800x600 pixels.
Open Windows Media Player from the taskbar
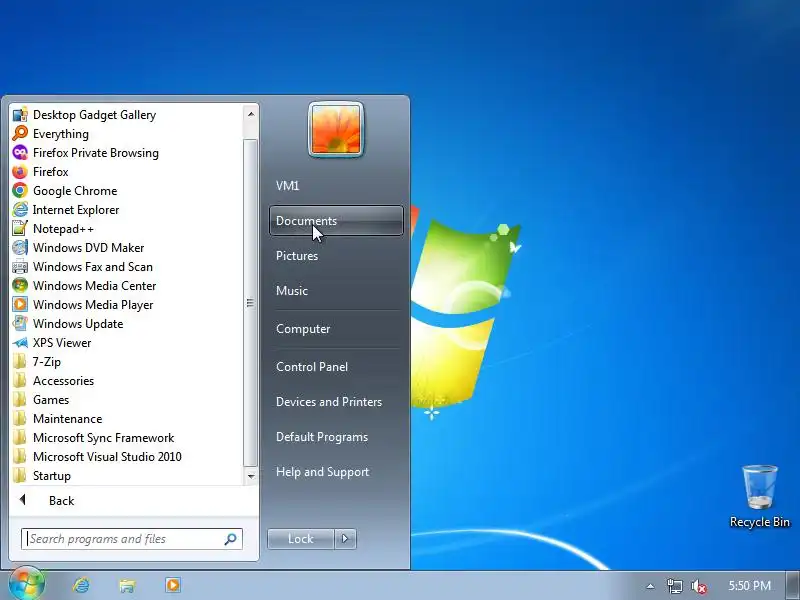coord(173,585)
